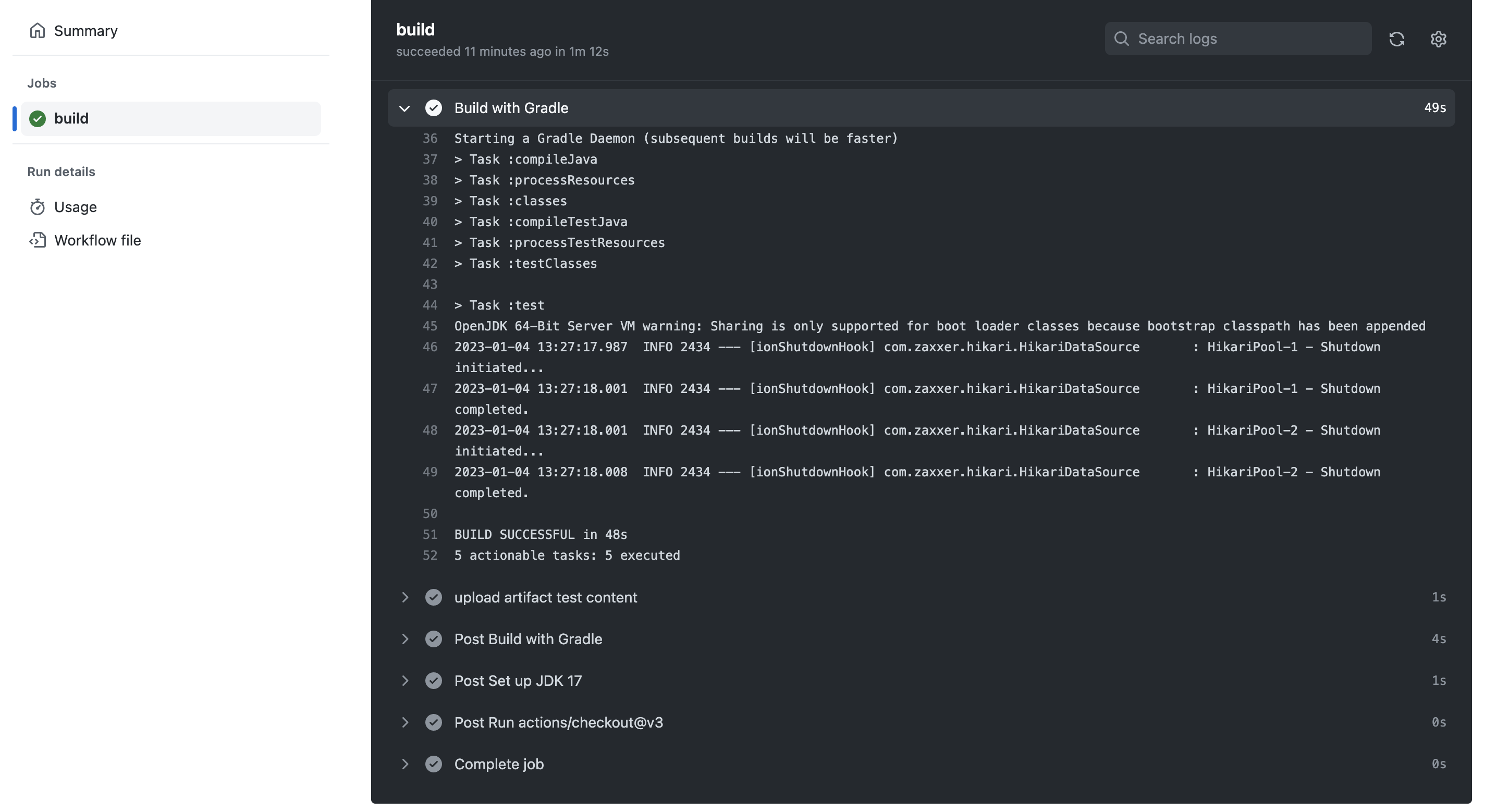Collapse the Build with Gradle step
1497x812 pixels.
point(405,109)
